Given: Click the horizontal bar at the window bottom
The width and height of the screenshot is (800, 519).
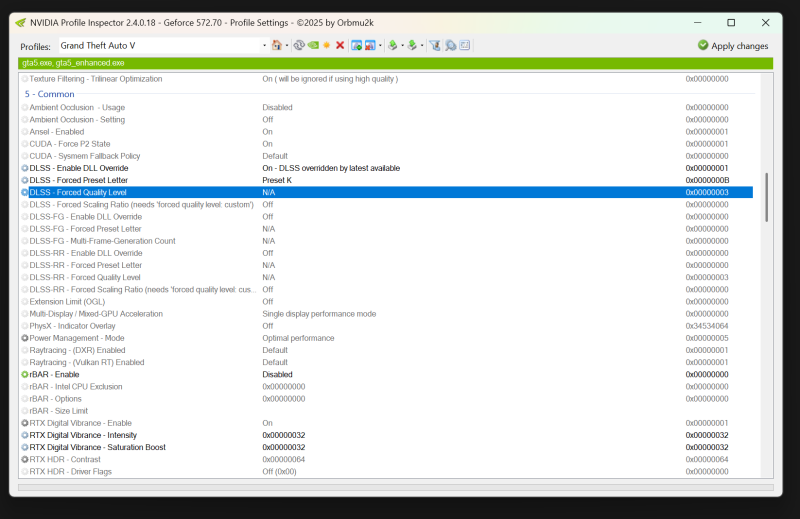Looking at the screenshot, I should (395, 487).
